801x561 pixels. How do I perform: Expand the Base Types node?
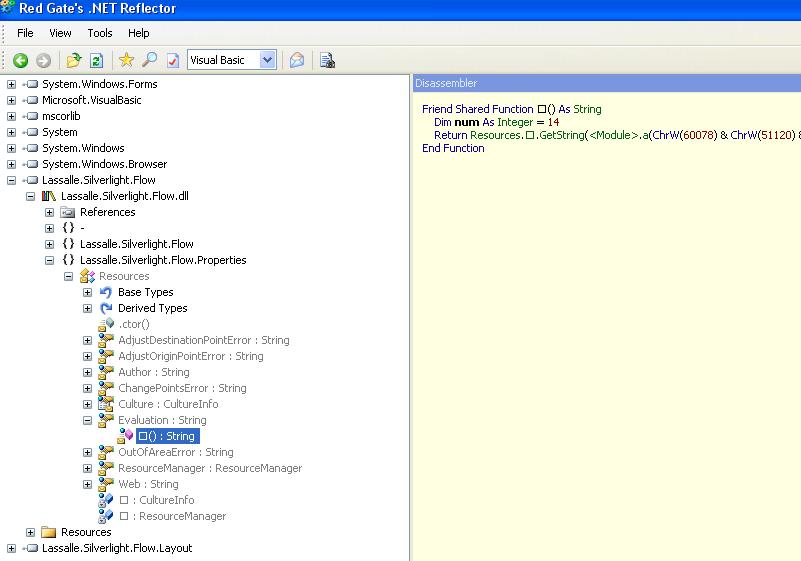(87, 293)
